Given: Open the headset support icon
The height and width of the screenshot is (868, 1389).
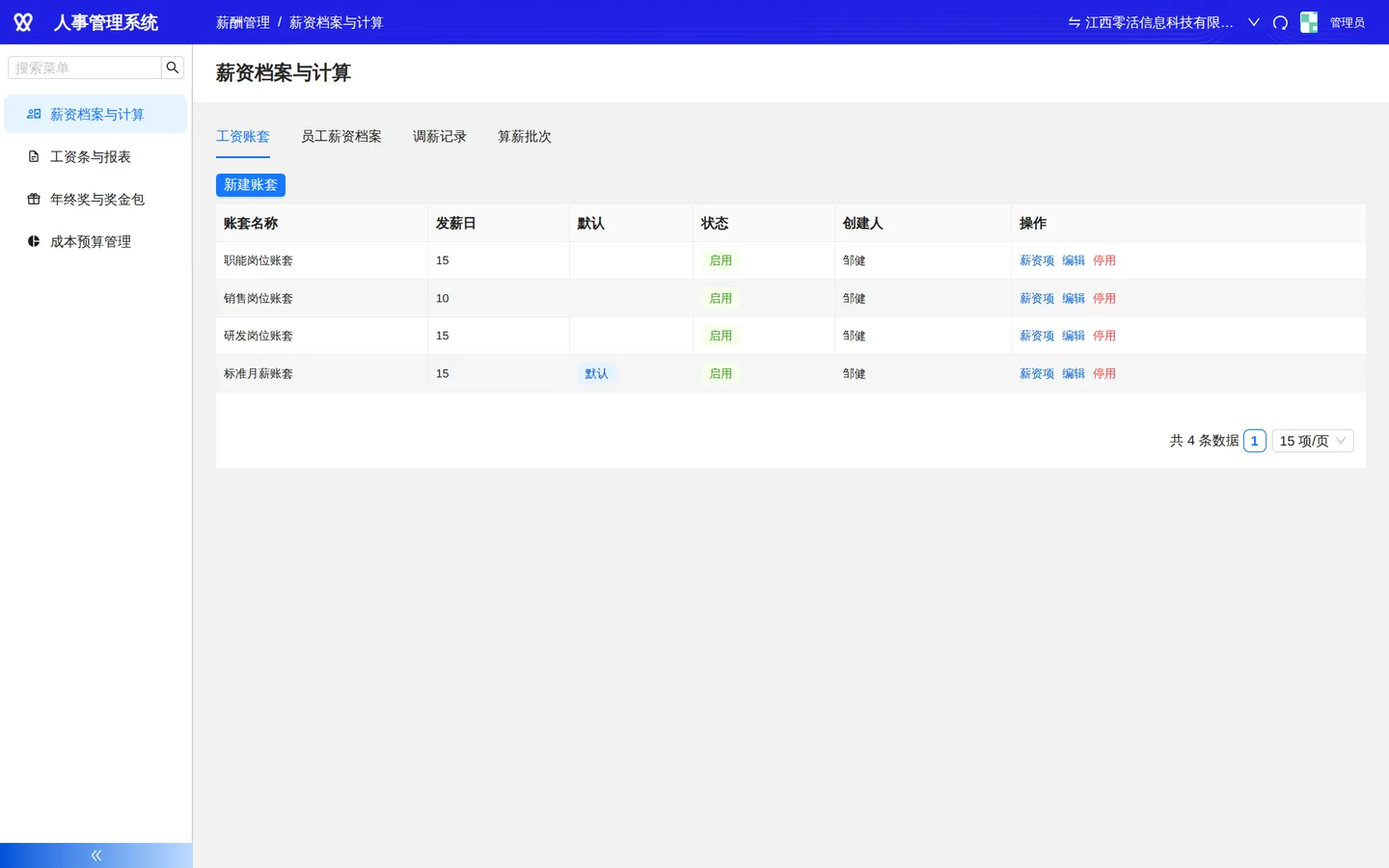Looking at the screenshot, I should (1280, 22).
